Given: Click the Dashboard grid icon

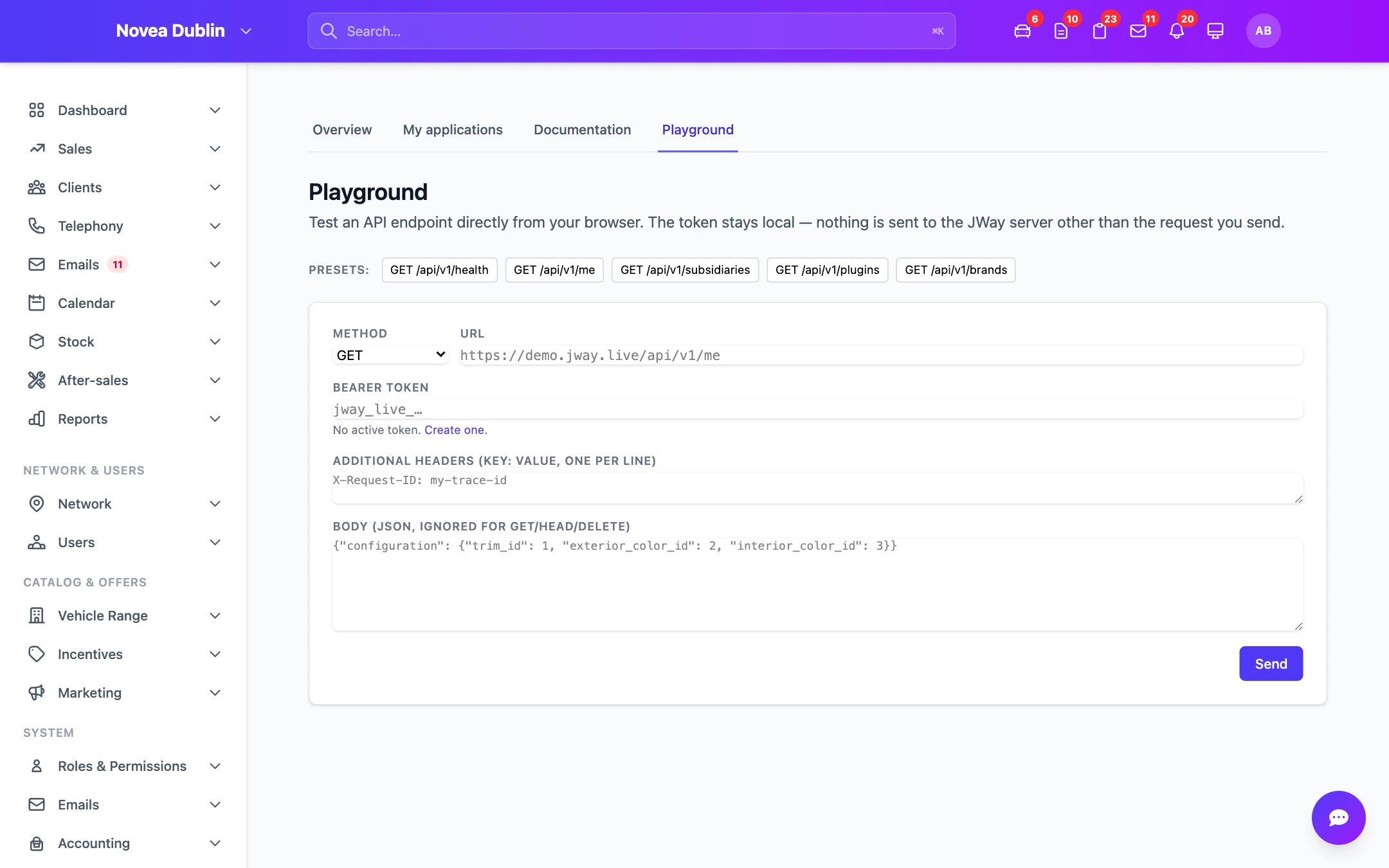Looking at the screenshot, I should (37, 110).
